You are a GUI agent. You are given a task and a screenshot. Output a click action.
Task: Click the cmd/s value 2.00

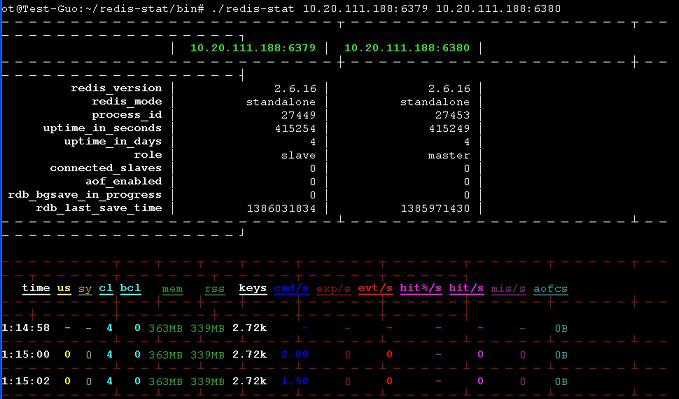point(295,355)
